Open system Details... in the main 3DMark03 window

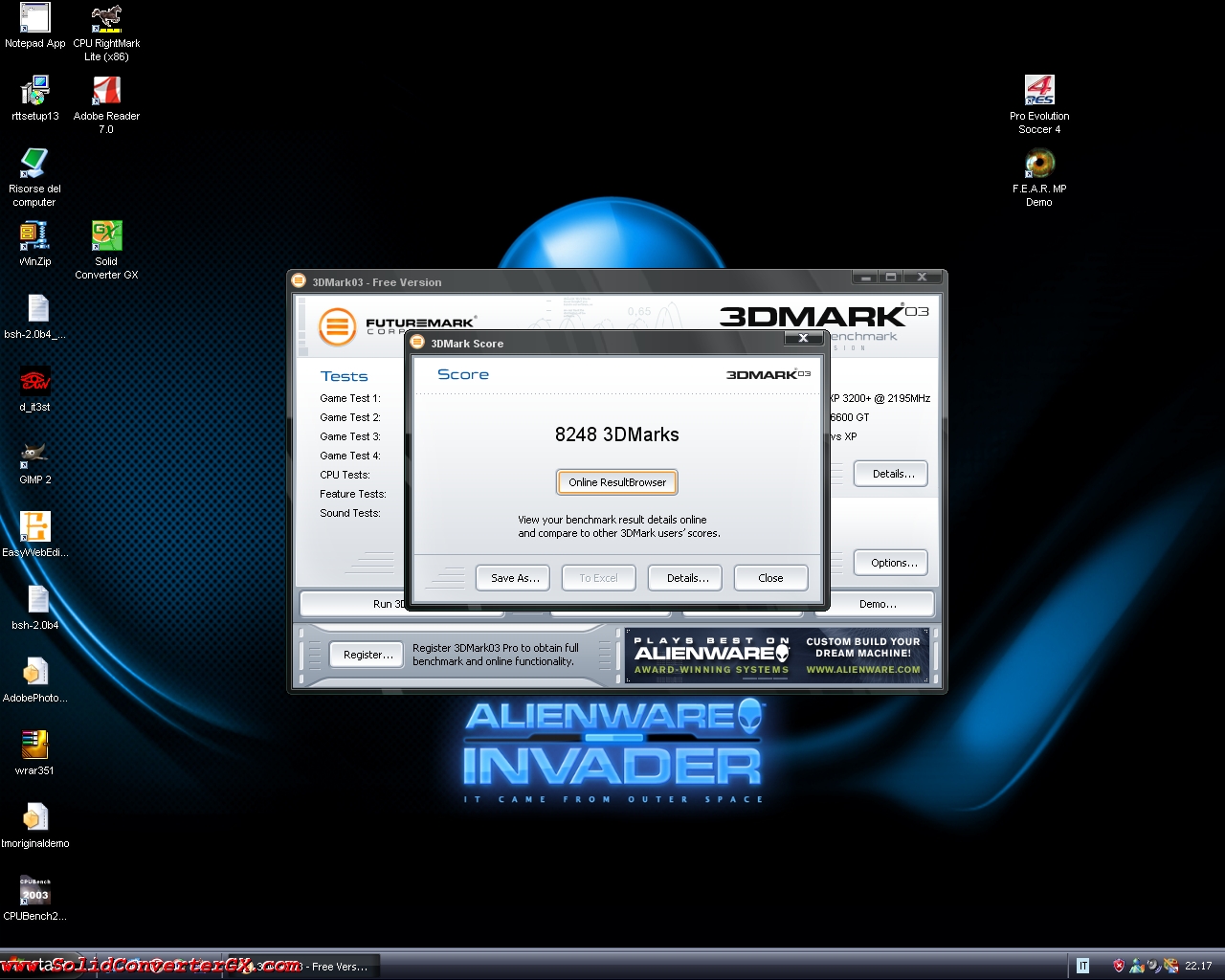[892, 474]
